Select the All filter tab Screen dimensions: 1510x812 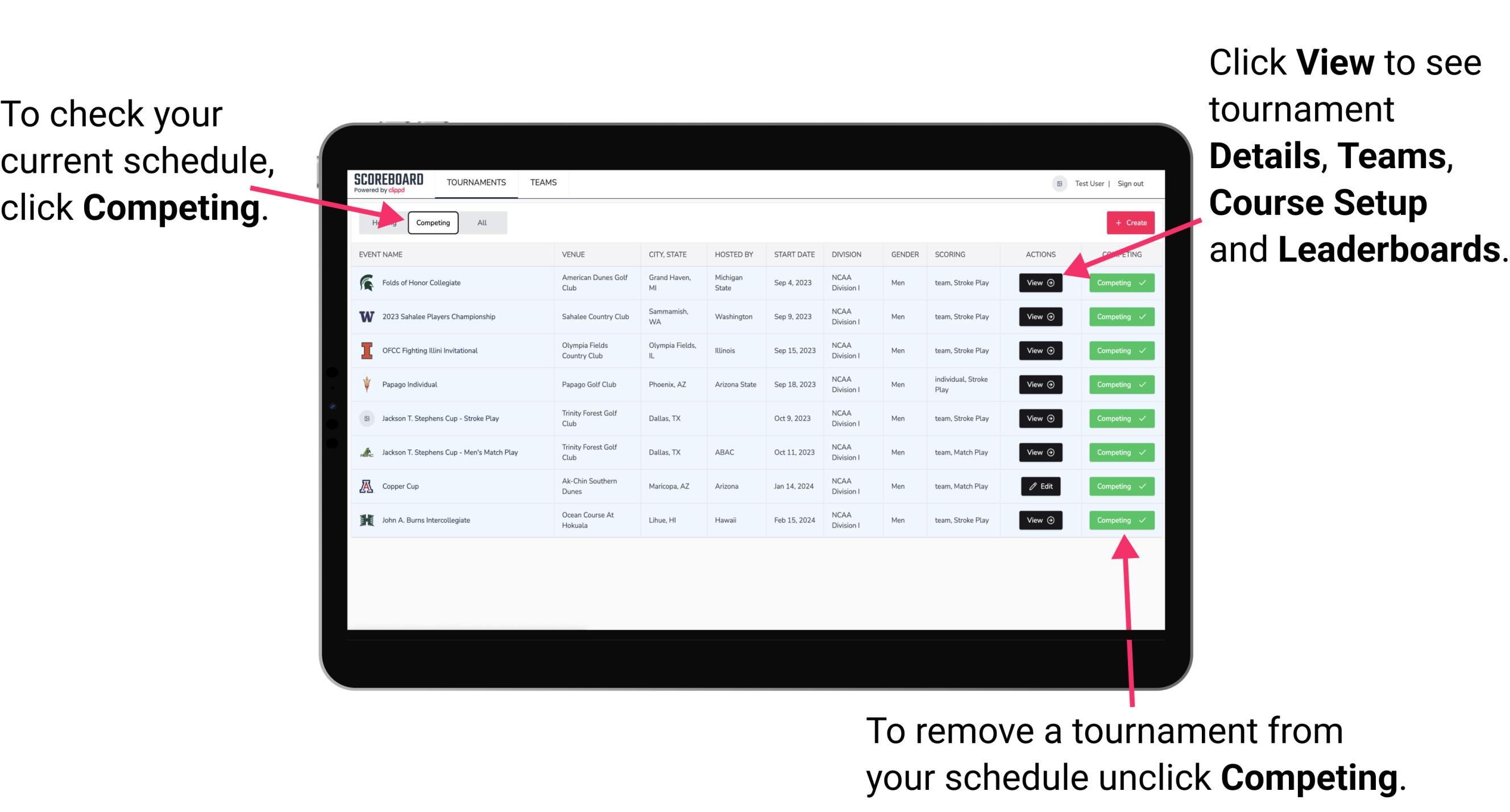tap(481, 222)
